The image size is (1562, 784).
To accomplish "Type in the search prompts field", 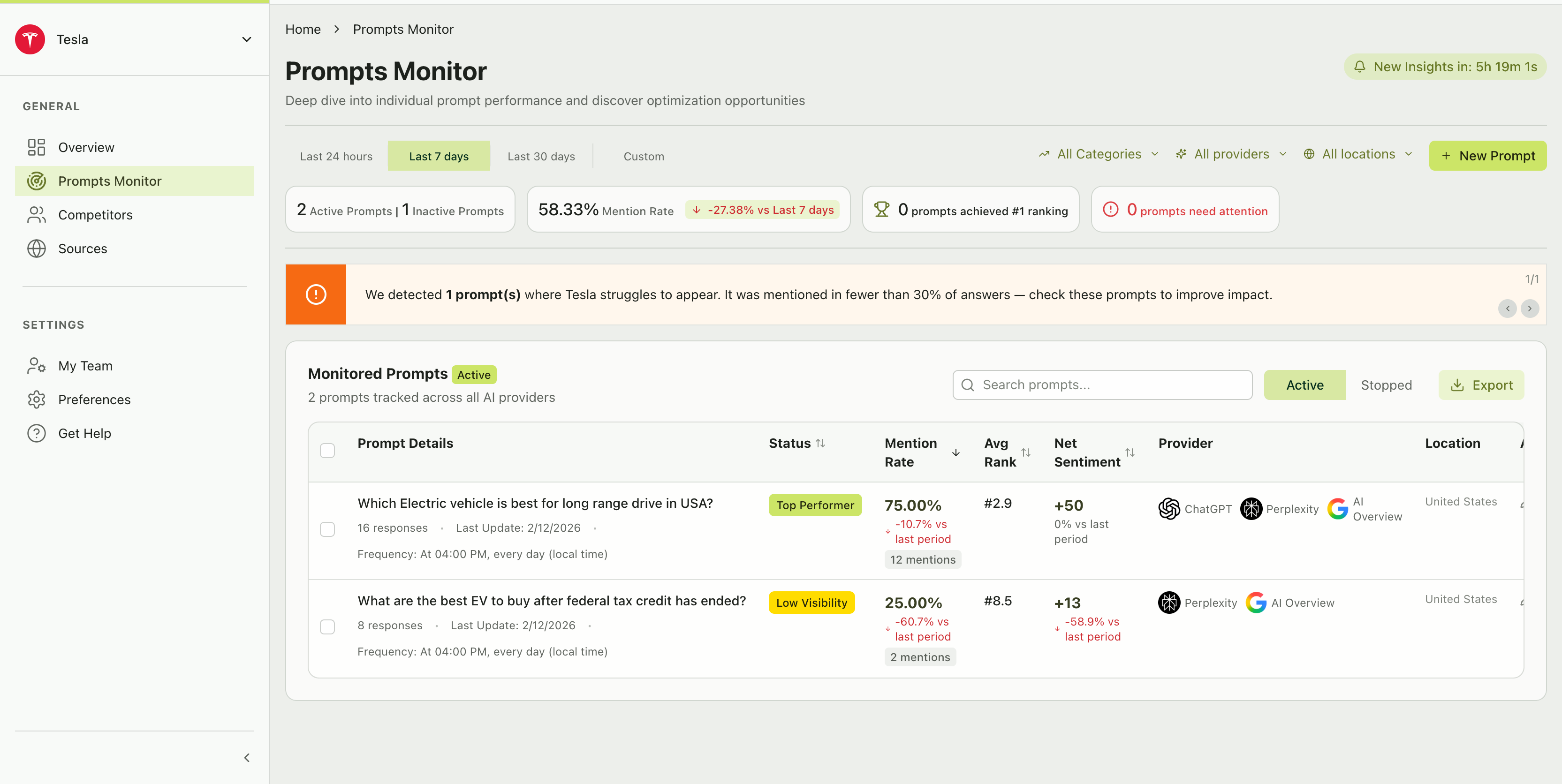I will 1102,384.
